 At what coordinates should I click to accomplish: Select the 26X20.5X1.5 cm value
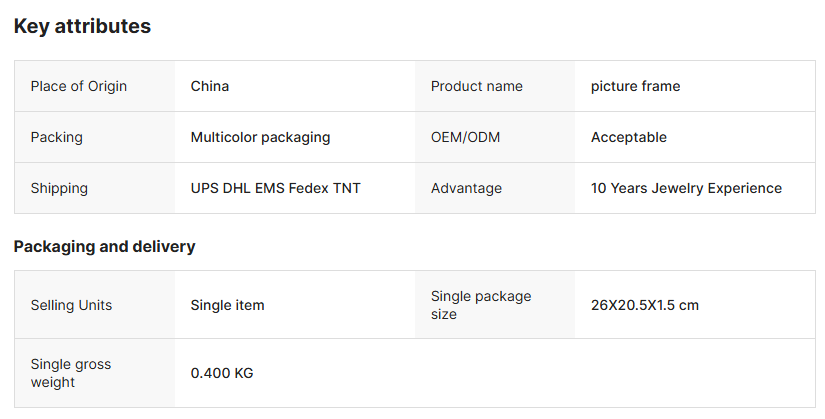tap(644, 305)
